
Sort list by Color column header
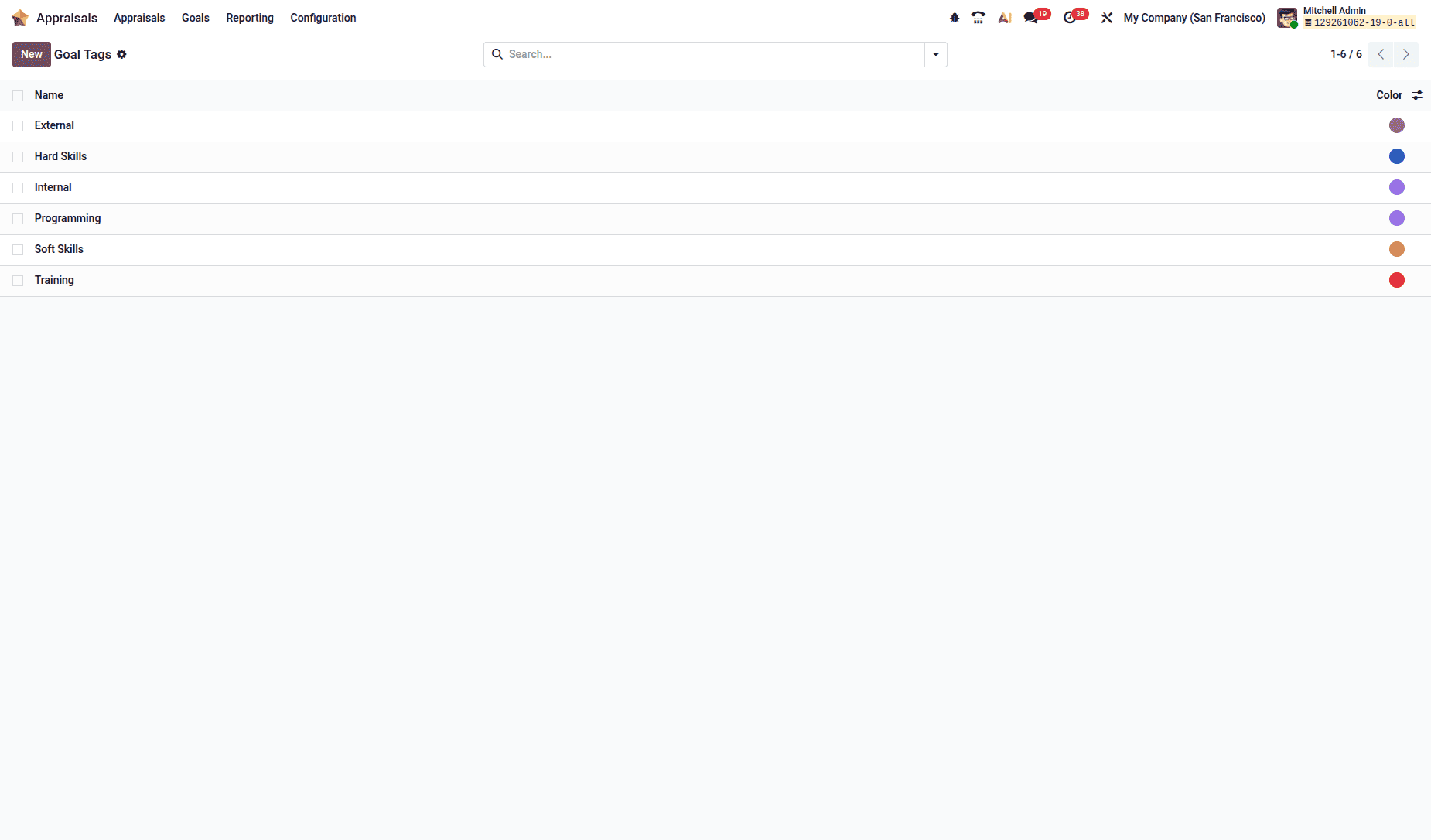click(x=1389, y=95)
